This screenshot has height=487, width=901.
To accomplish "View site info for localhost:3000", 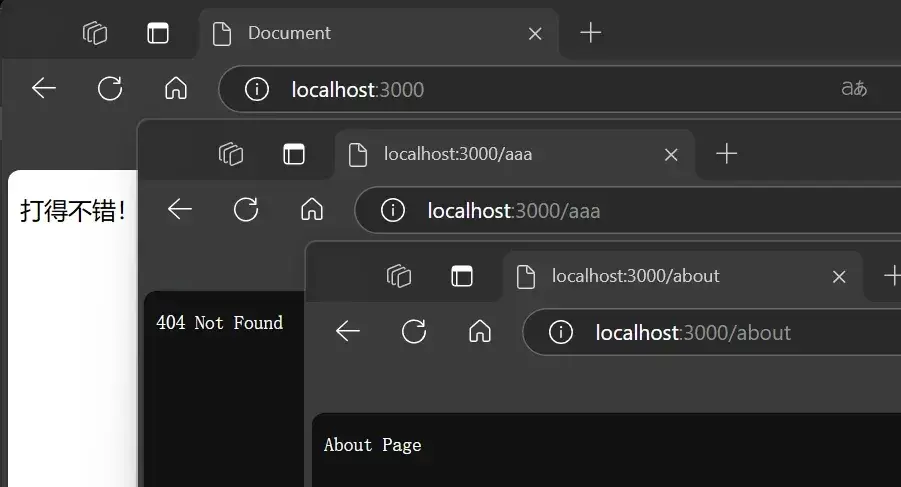I will tap(257, 90).
